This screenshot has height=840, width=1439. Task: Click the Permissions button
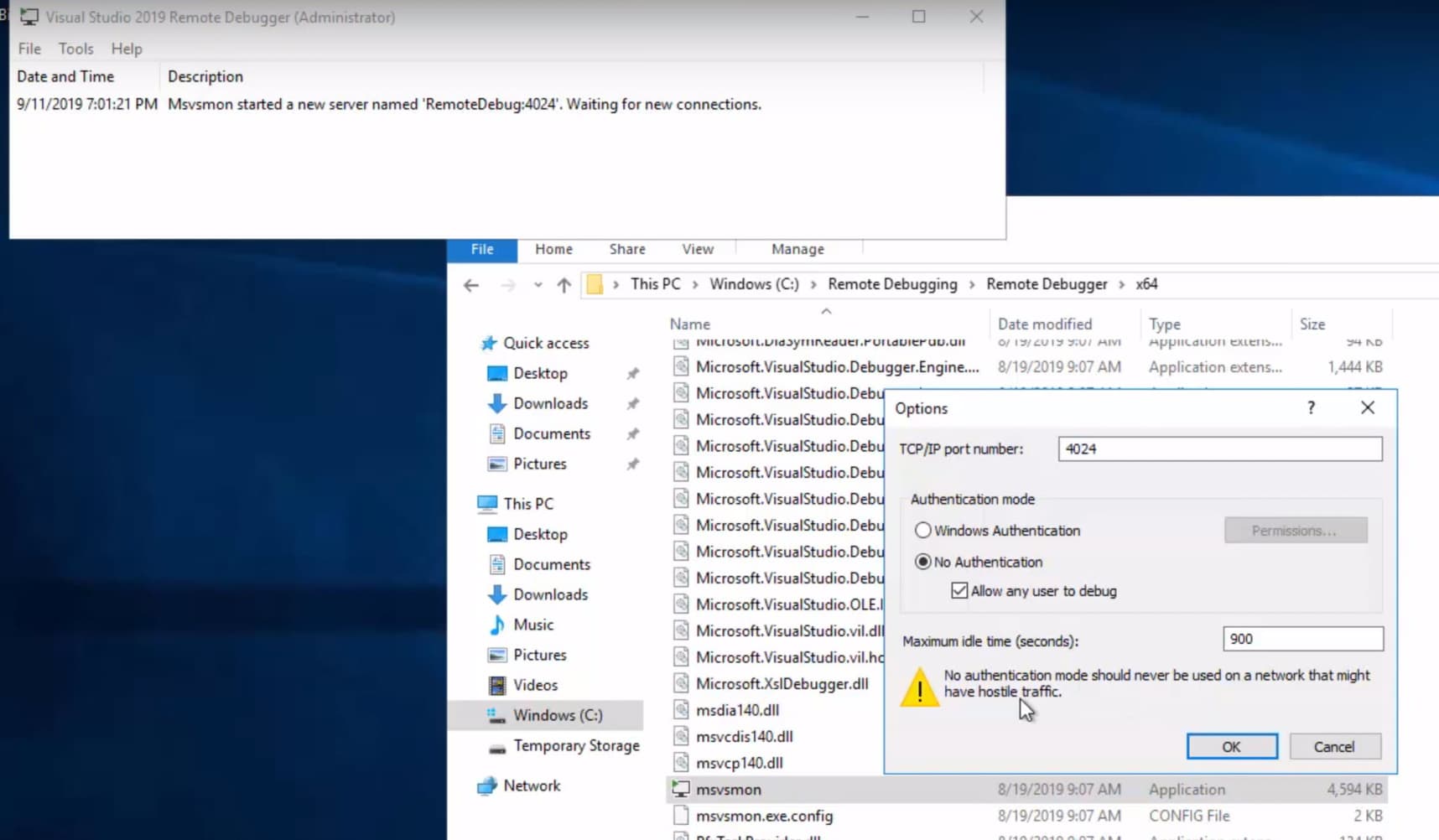point(1295,531)
